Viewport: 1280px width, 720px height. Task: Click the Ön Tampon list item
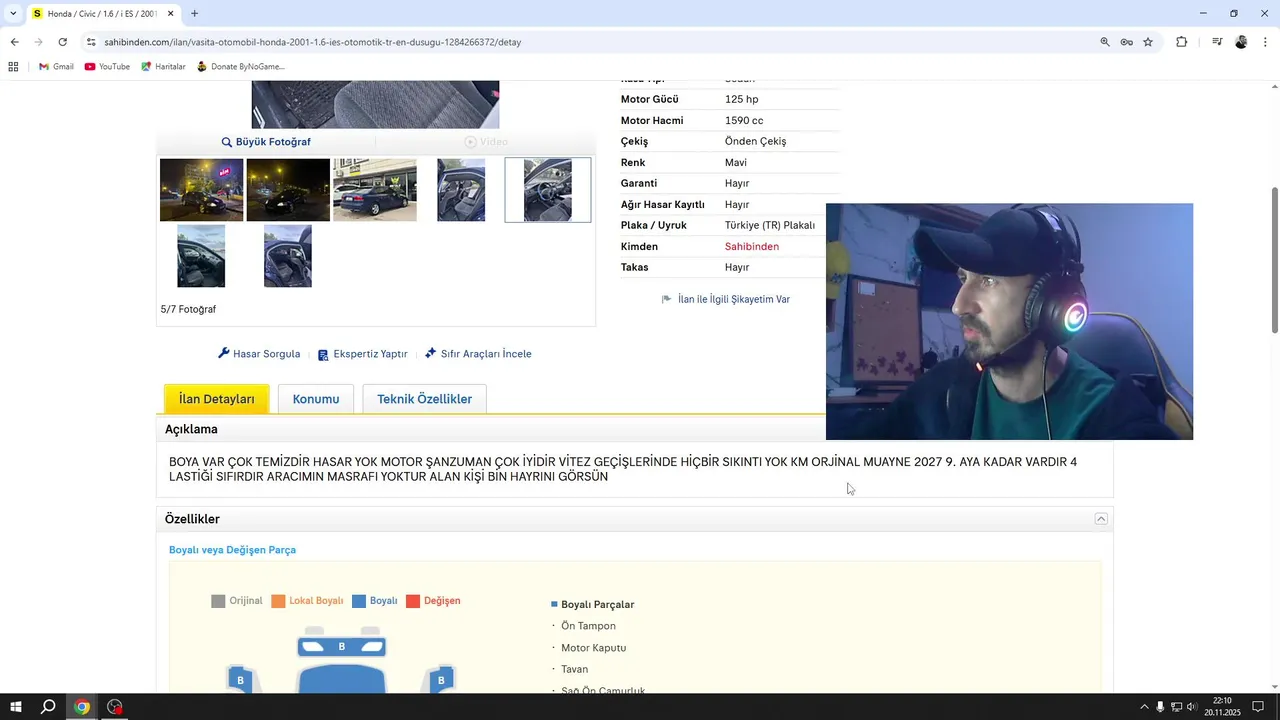(588, 626)
